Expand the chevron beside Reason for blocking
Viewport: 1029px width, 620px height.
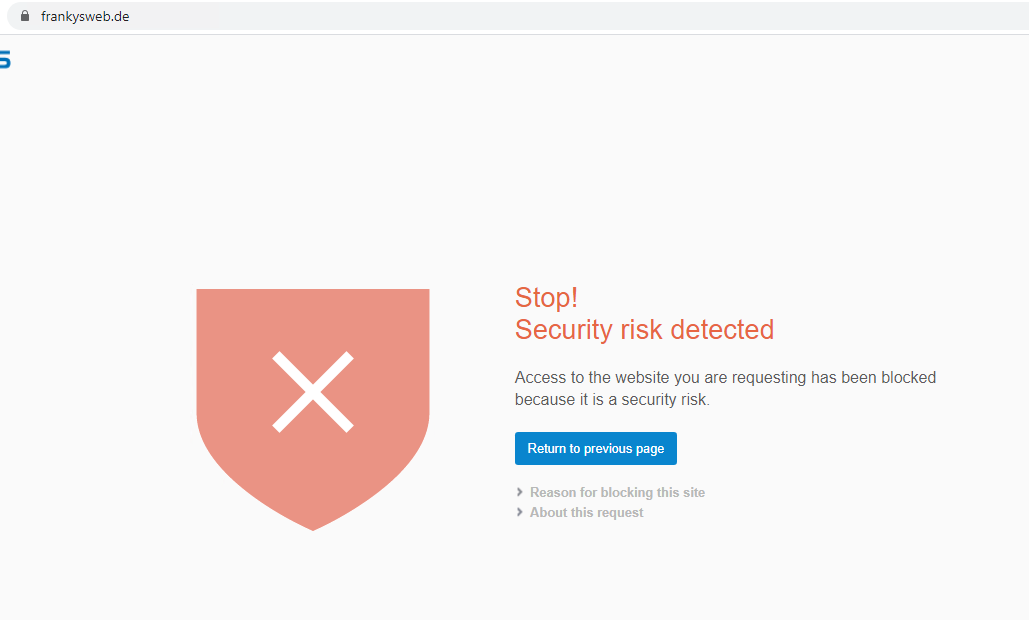pos(520,492)
